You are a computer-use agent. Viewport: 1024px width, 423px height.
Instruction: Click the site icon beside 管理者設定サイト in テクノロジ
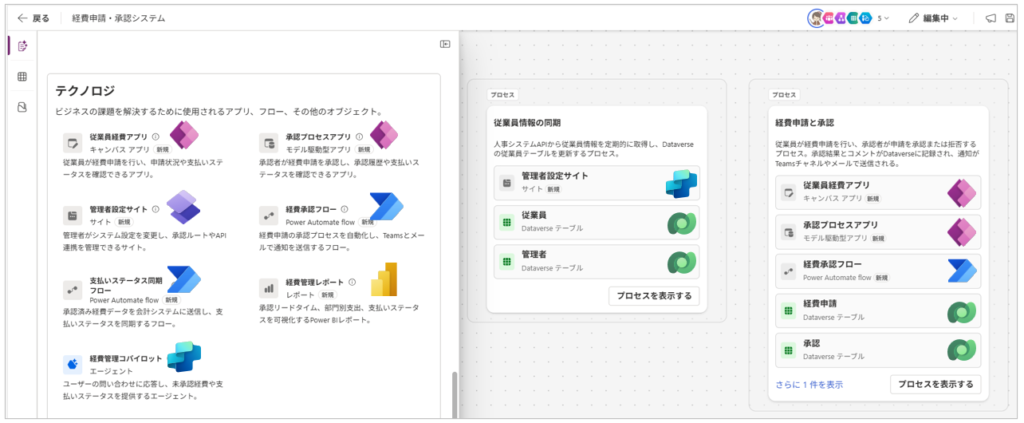click(72, 215)
